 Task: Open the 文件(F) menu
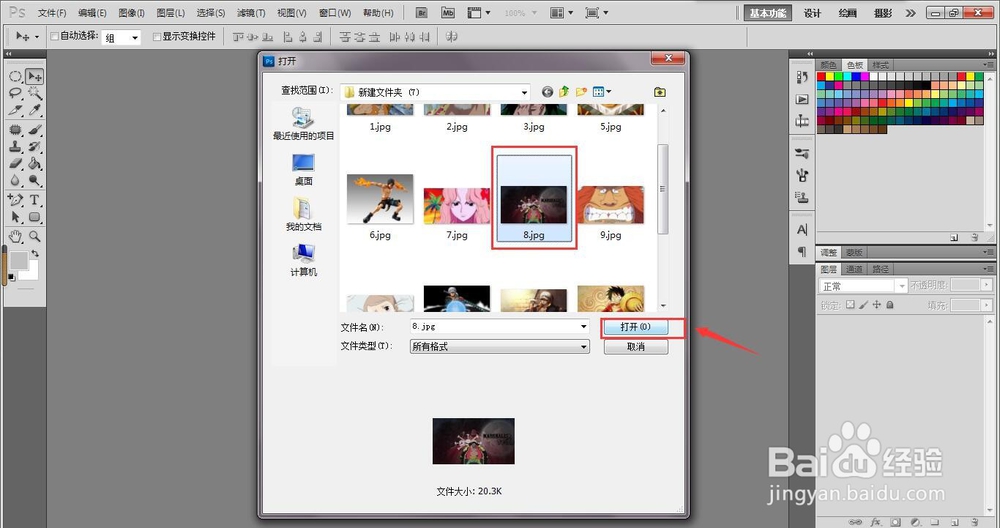click(x=52, y=13)
